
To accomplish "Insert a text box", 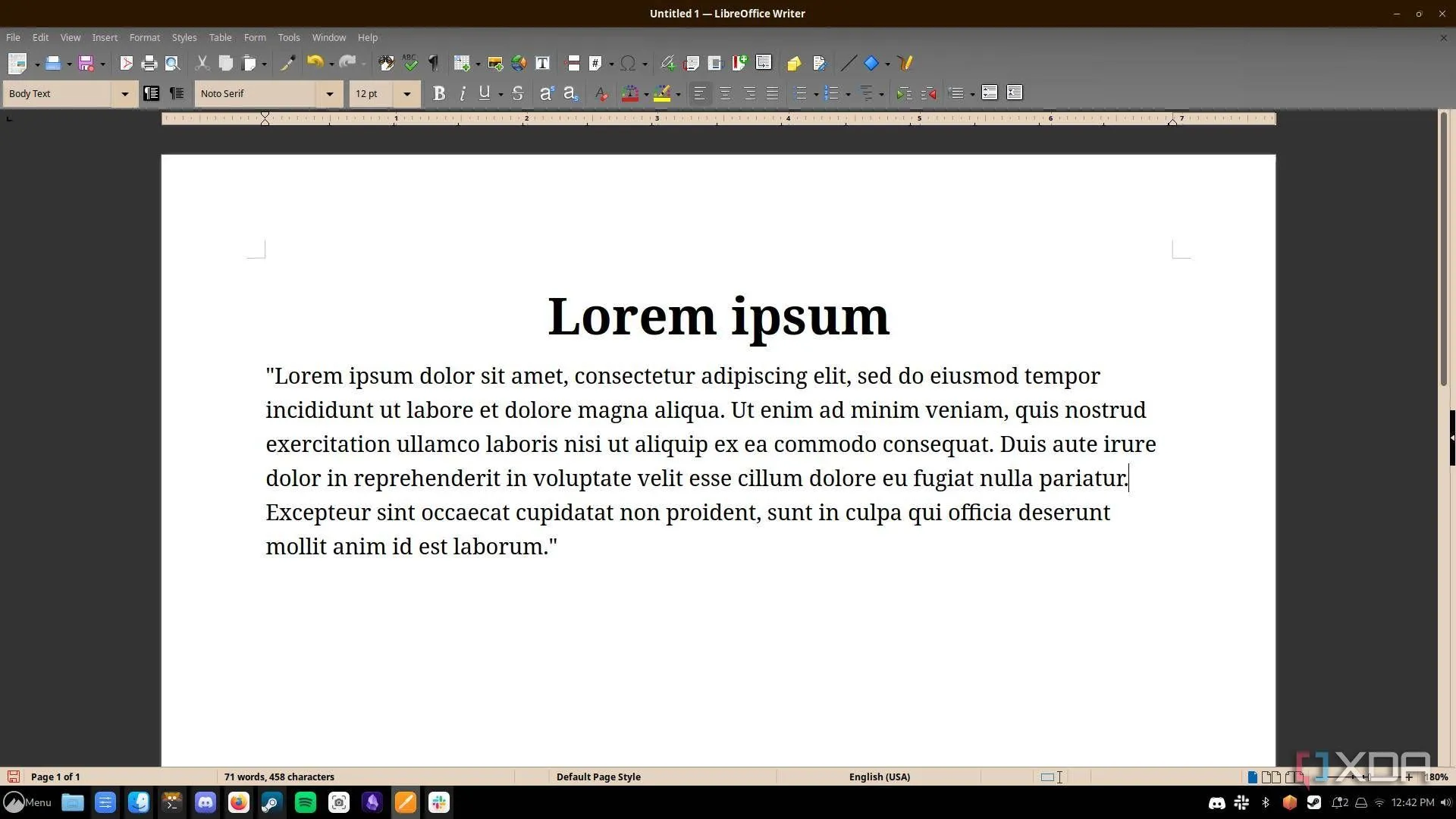I will [x=541, y=63].
